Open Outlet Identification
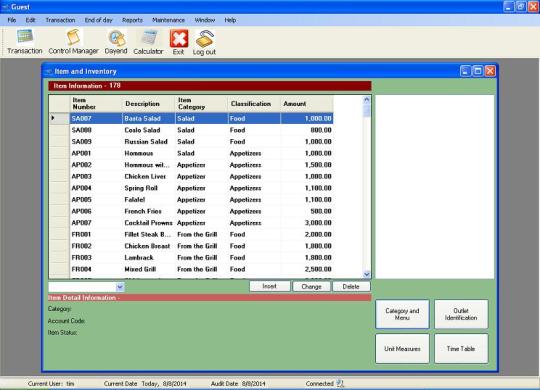540x390 pixels. 461,314
